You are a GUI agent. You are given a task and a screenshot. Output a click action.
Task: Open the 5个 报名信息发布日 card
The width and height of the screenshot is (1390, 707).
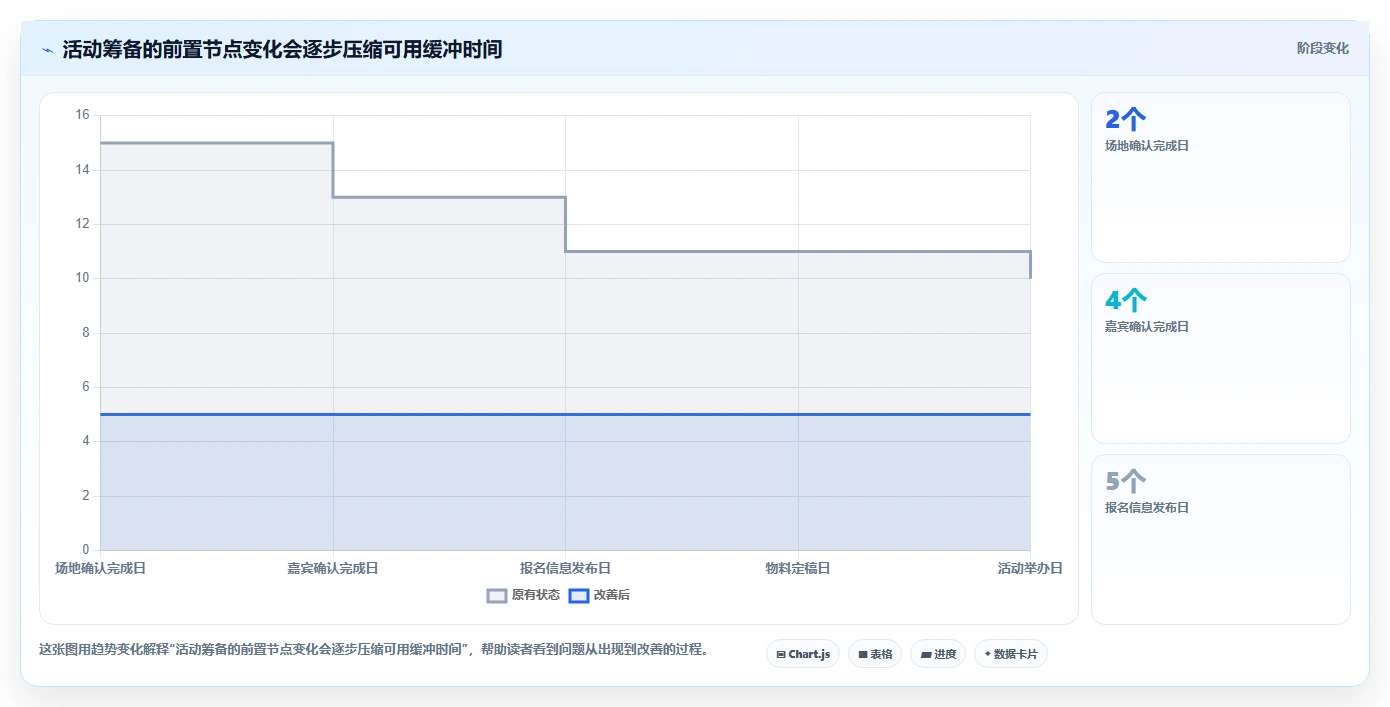click(x=1221, y=539)
